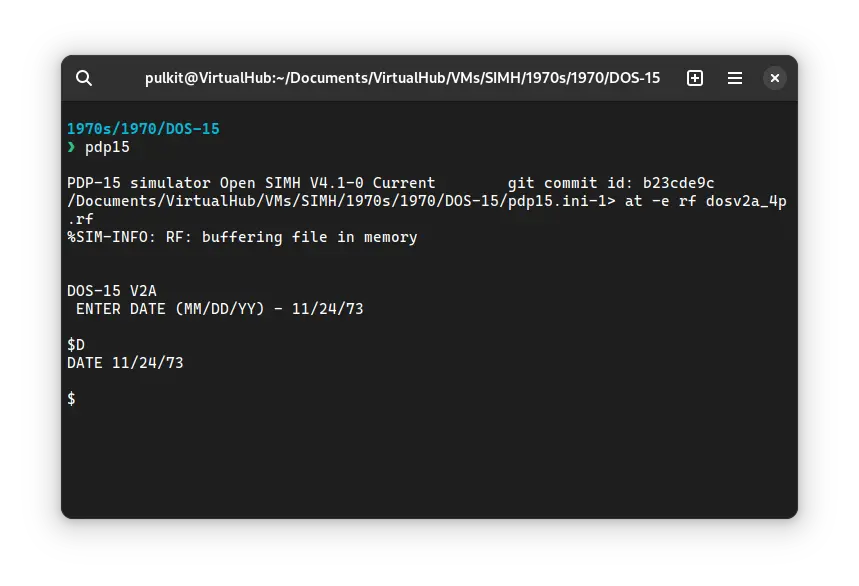This screenshot has width=859, height=586.
Task: Click the green prompt arrow before pdp15
Action: [x=71, y=147]
